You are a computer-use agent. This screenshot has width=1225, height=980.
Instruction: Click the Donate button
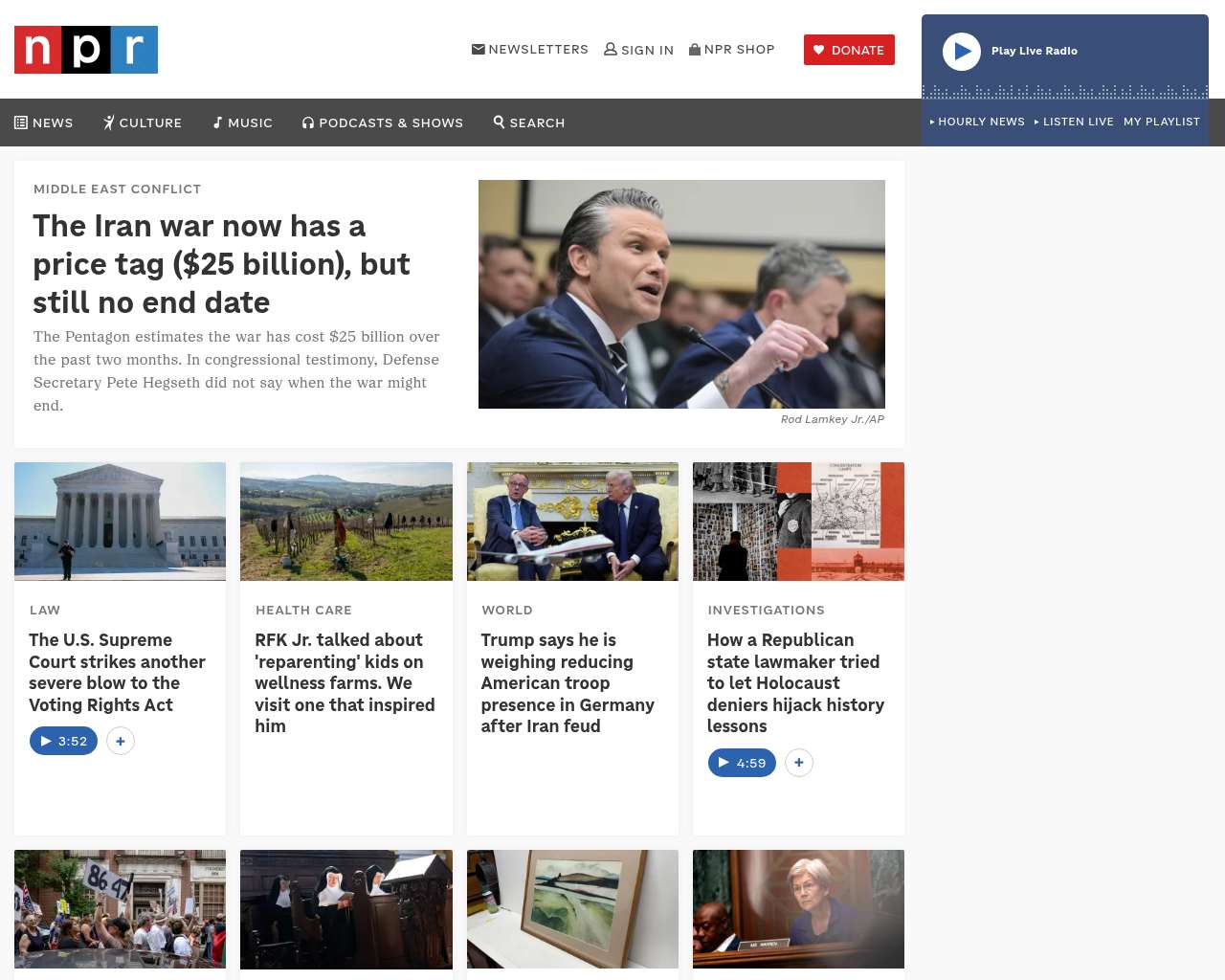(x=849, y=50)
